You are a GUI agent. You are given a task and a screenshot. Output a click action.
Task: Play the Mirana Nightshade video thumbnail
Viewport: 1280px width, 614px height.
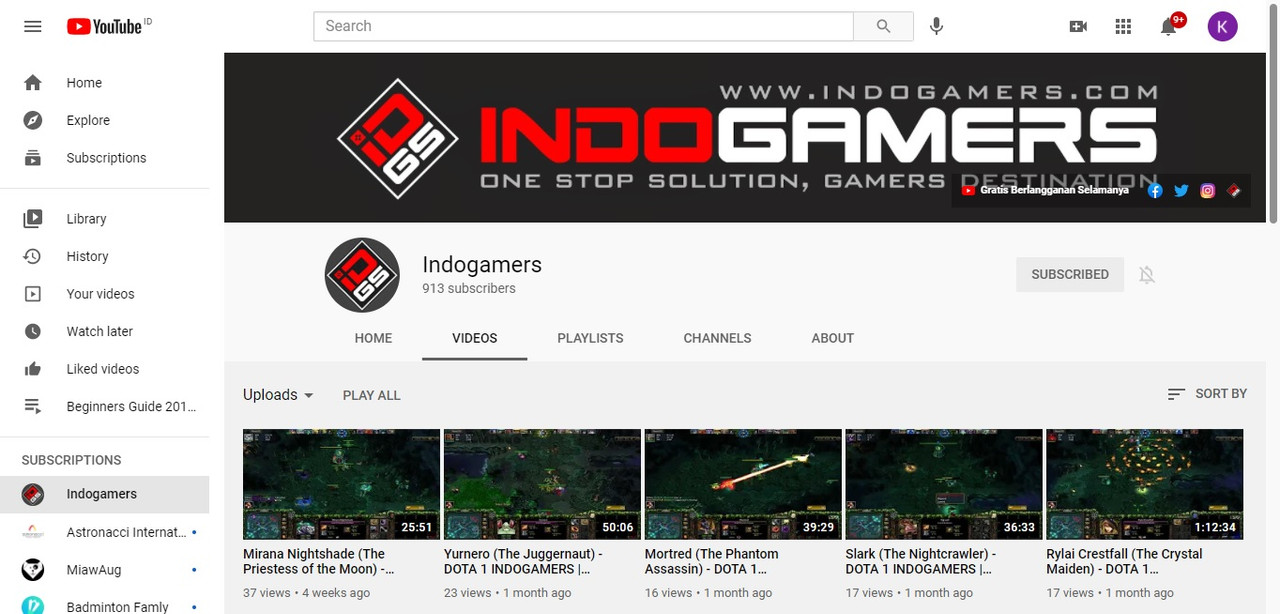pyautogui.click(x=341, y=484)
